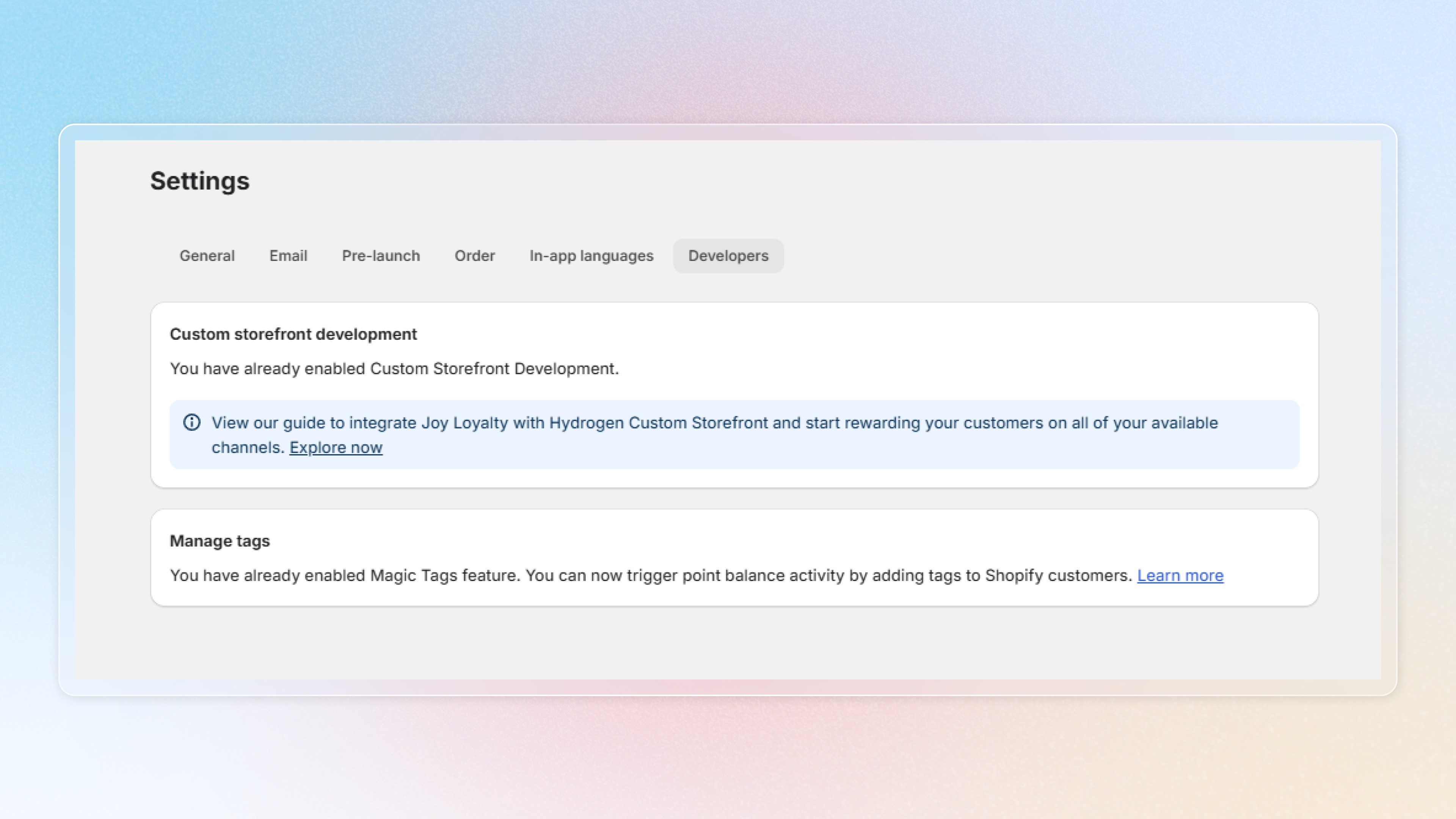The image size is (1456, 819).
Task: Open the In-app languages tab
Action: [591, 256]
